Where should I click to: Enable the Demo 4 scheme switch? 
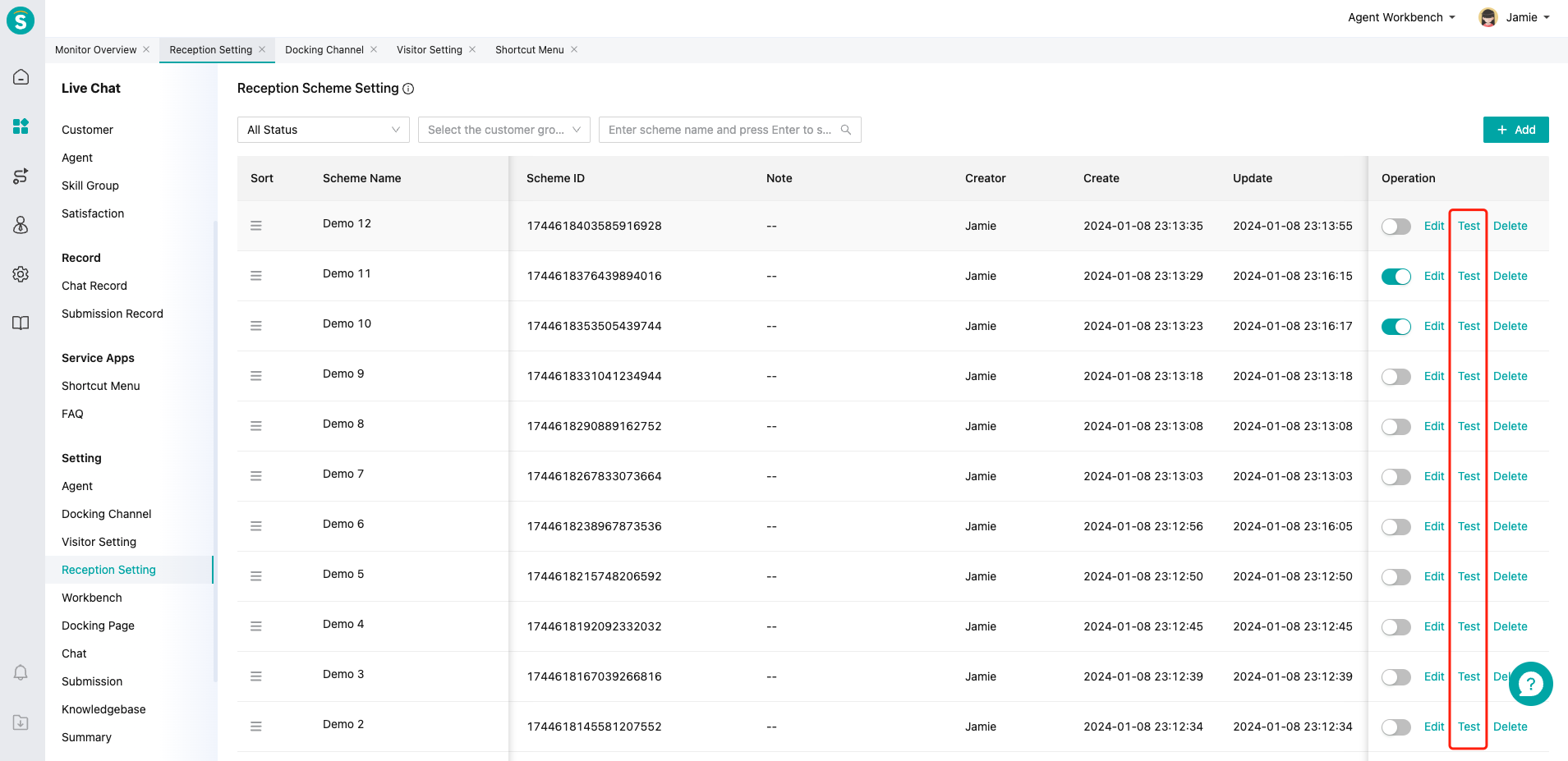tap(1396, 627)
